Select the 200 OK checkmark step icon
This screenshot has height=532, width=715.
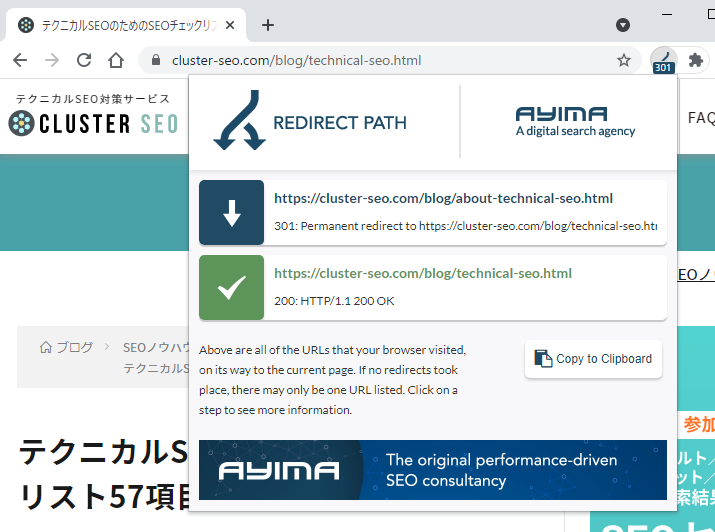pyautogui.click(x=232, y=287)
